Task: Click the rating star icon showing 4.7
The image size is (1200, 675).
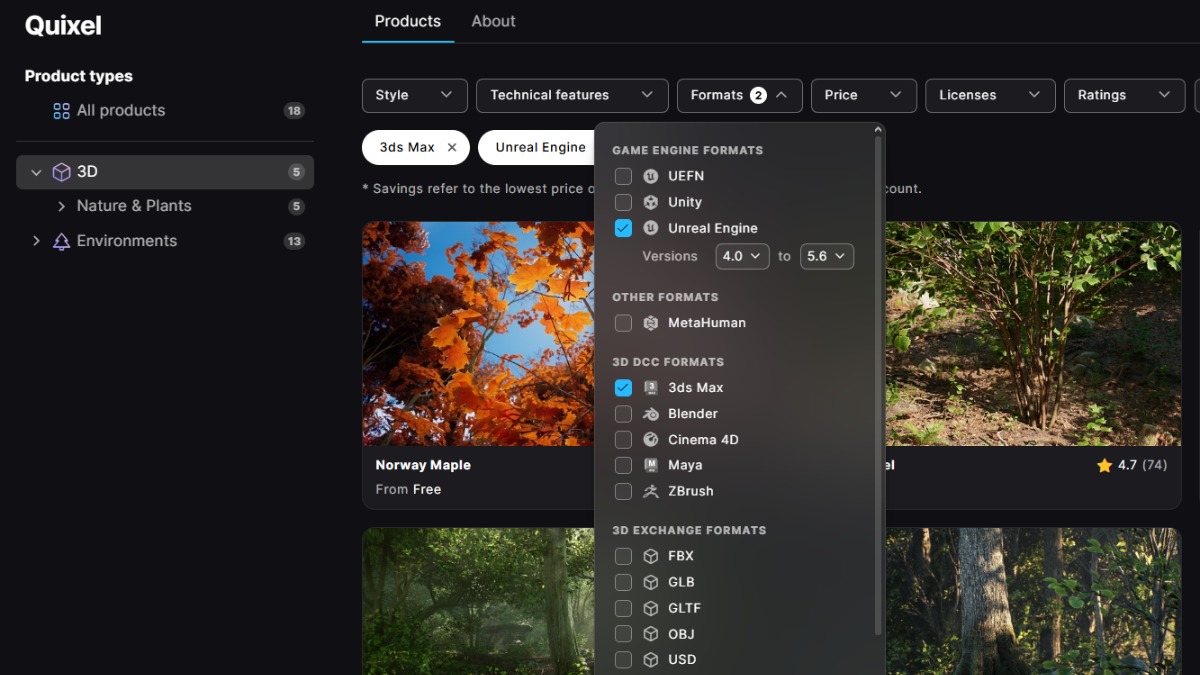Action: tap(1104, 465)
